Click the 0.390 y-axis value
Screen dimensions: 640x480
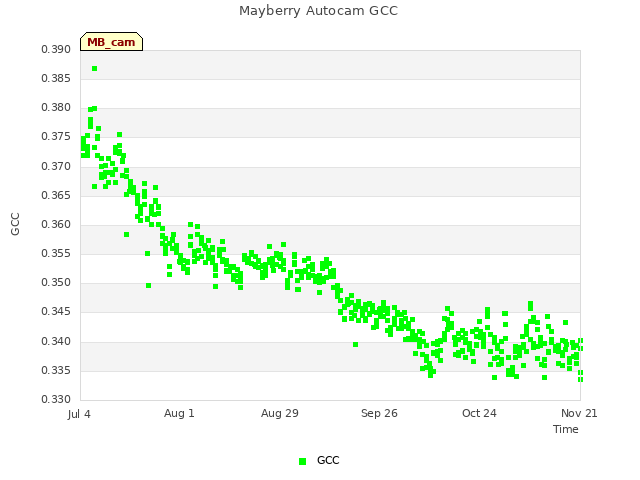click(56, 49)
